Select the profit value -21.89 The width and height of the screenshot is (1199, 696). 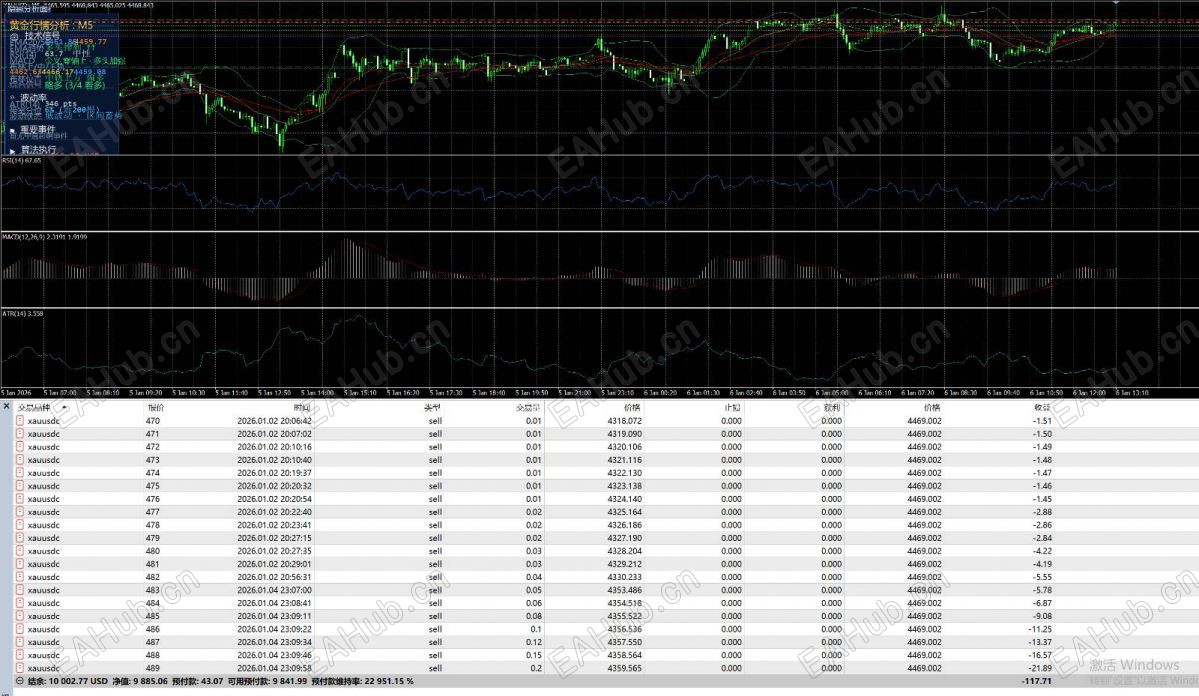point(1041,668)
